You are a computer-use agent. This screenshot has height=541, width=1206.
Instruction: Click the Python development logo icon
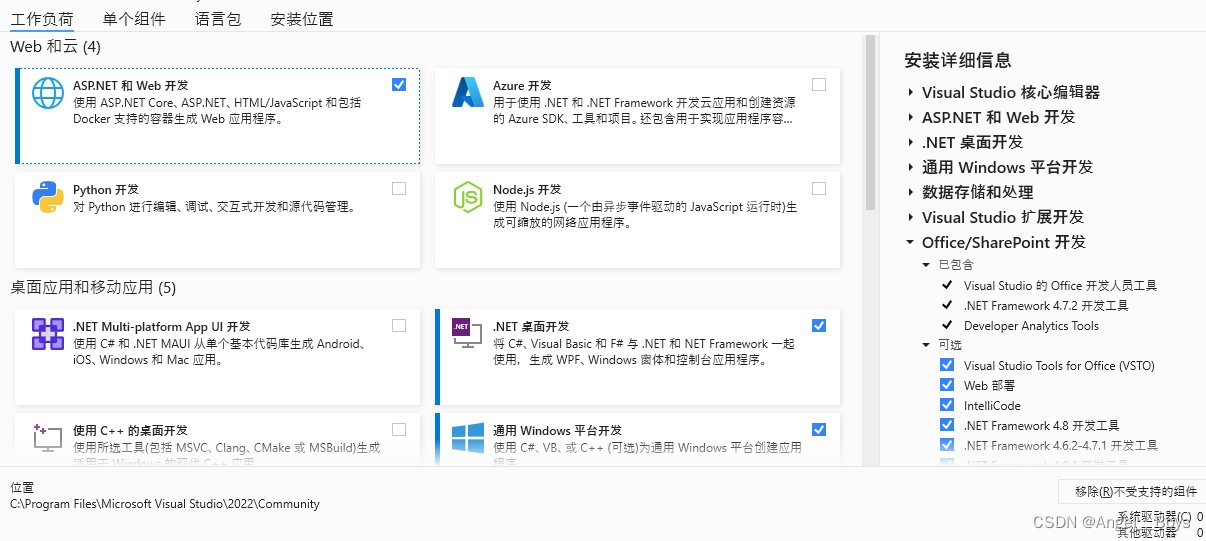48,197
